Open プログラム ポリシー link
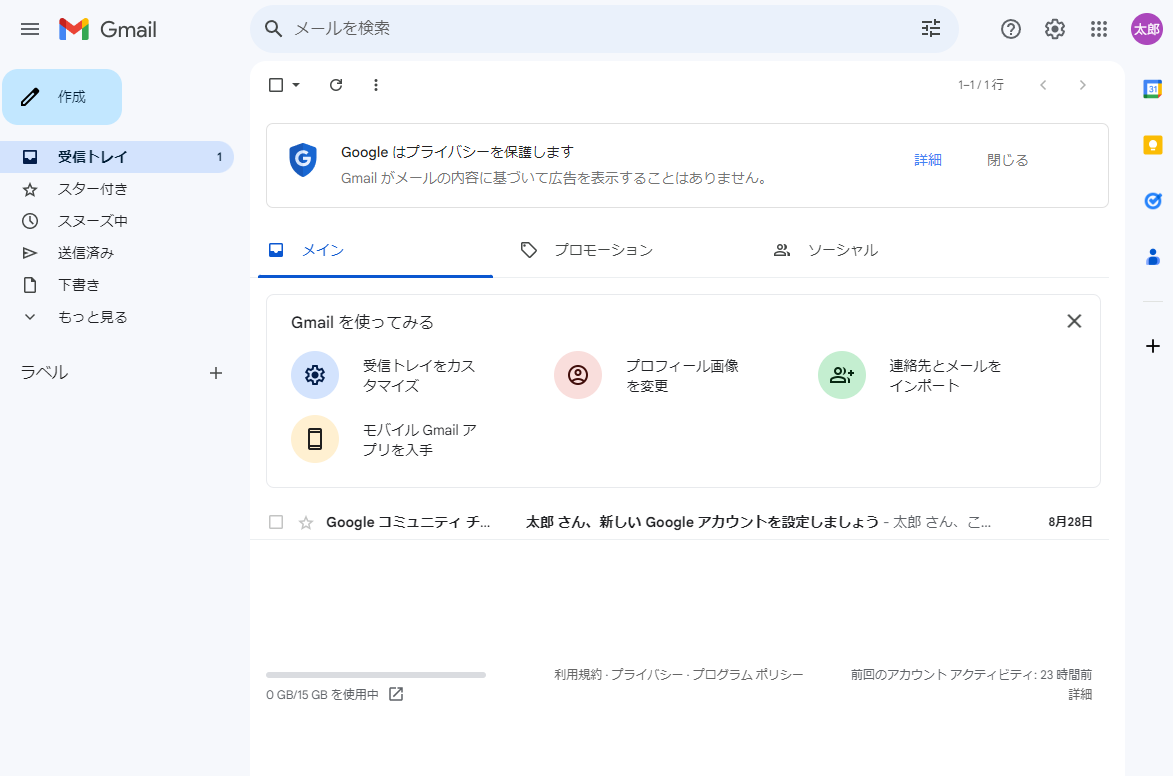Viewport: 1173px width, 776px height. [747, 674]
